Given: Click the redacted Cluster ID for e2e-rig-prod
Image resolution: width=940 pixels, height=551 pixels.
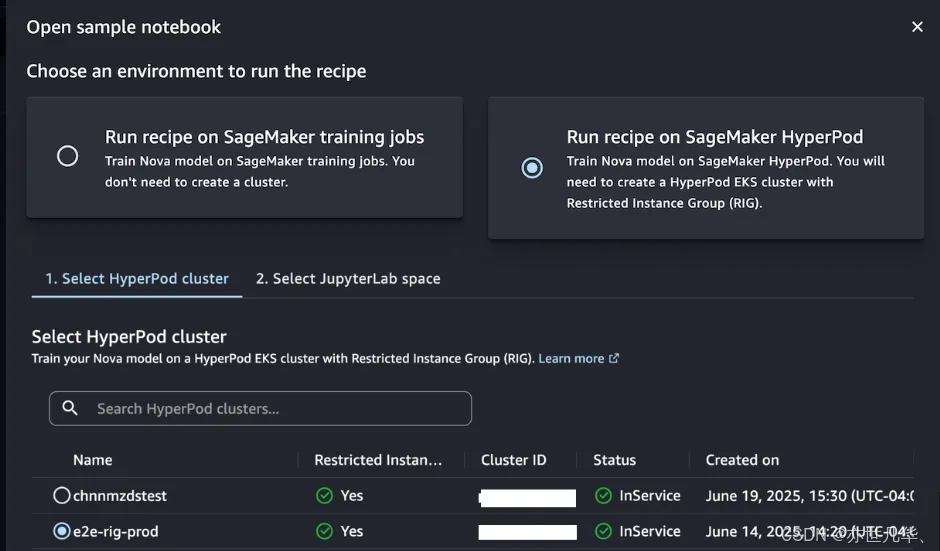Looking at the screenshot, I should click(528, 532).
